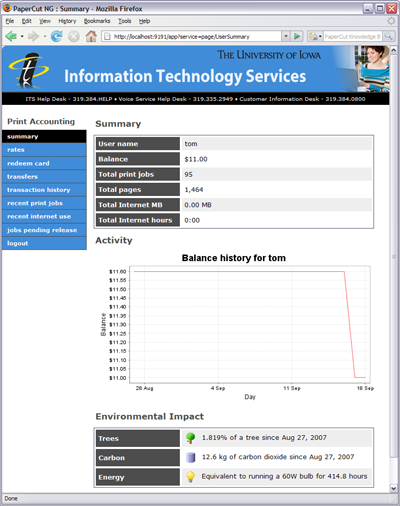The image size is (400, 506).
Task: Expand the address bar URL dropdown
Action: point(286,36)
